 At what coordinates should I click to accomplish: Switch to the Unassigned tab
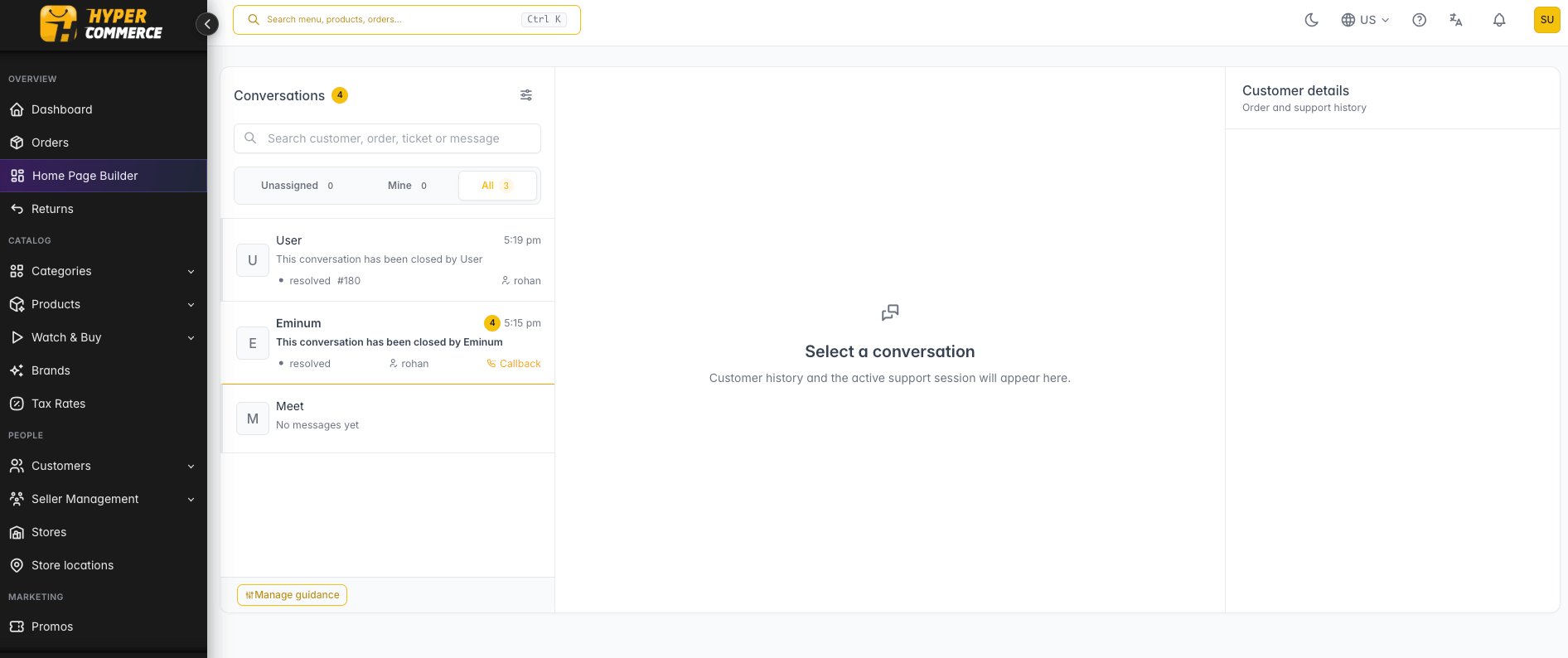coord(297,186)
